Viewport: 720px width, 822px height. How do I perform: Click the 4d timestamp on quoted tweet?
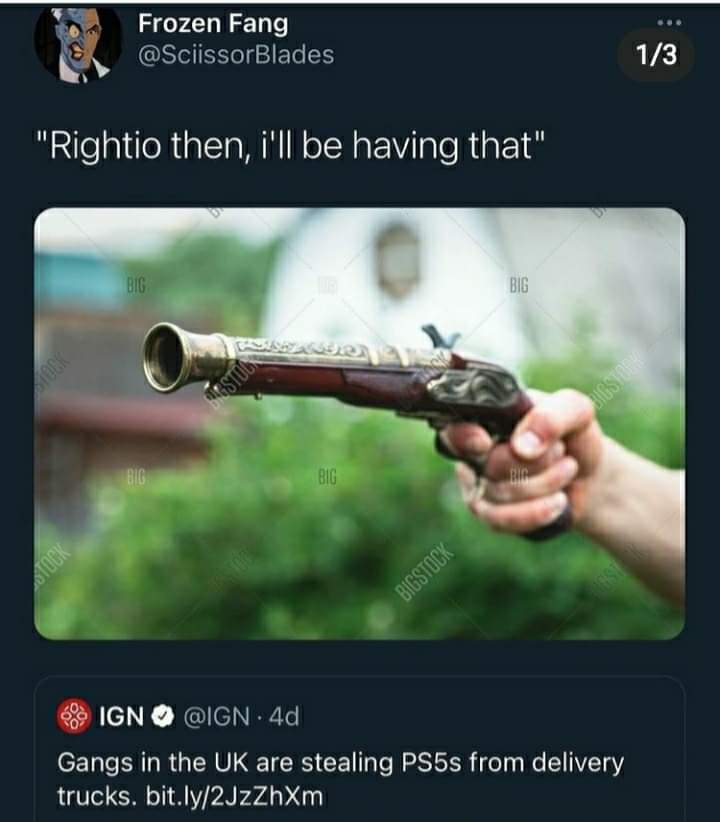(284, 716)
